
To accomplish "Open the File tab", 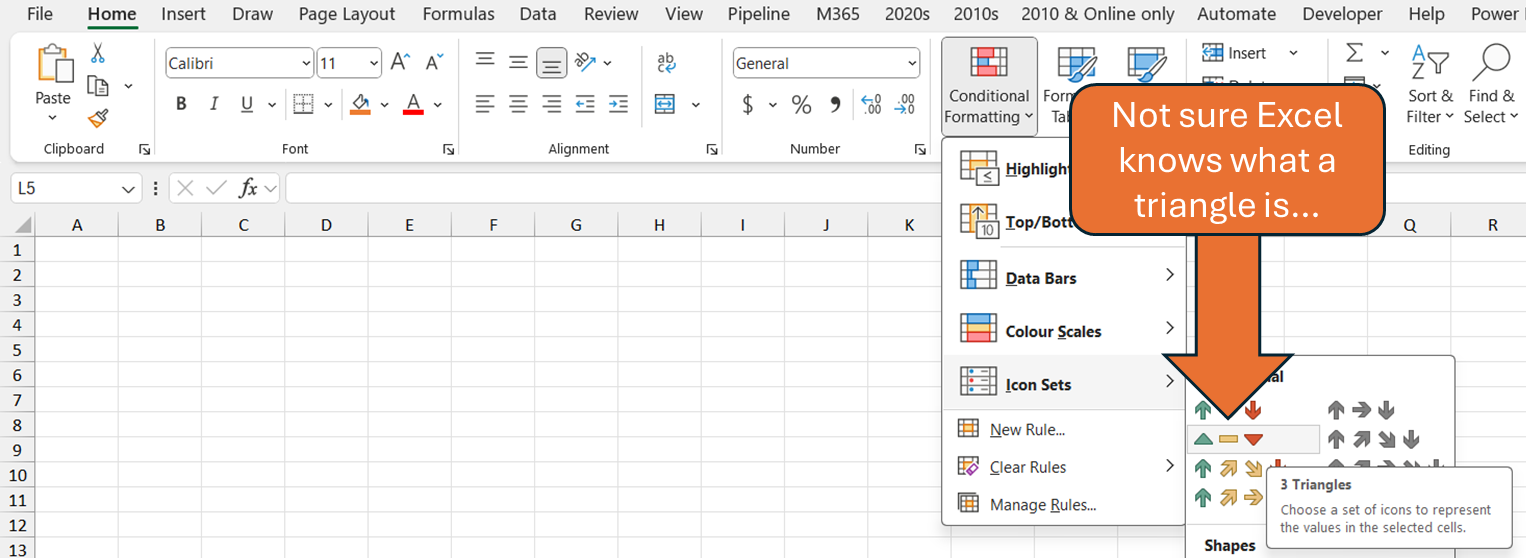I will tap(40, 14).
